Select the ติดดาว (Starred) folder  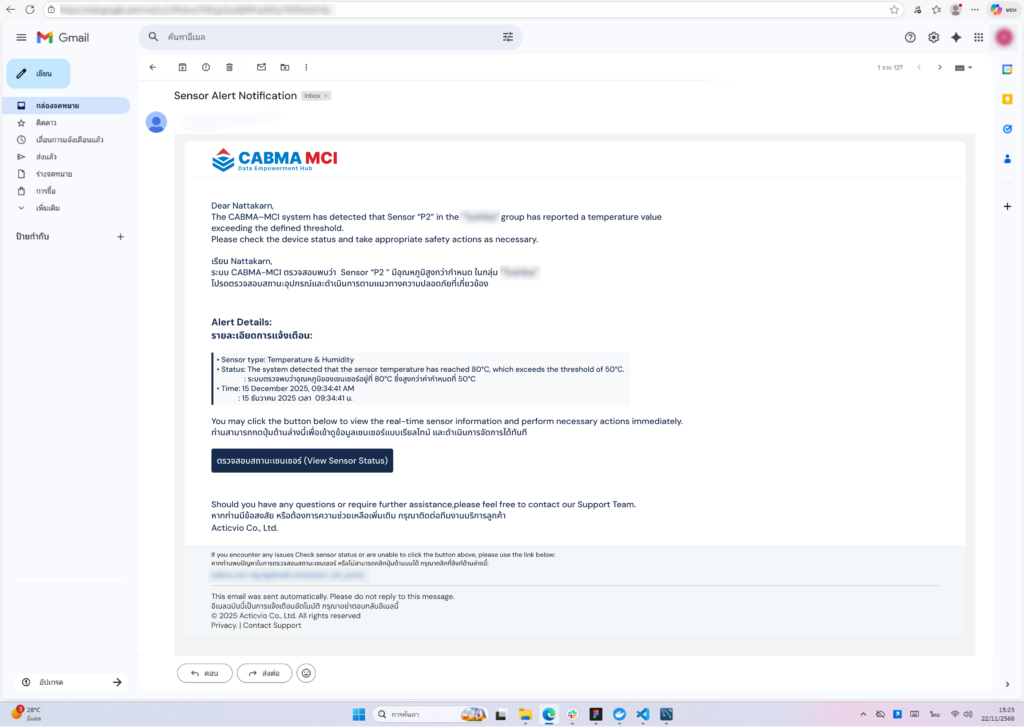pyautogui.click(x=46, y=122)
